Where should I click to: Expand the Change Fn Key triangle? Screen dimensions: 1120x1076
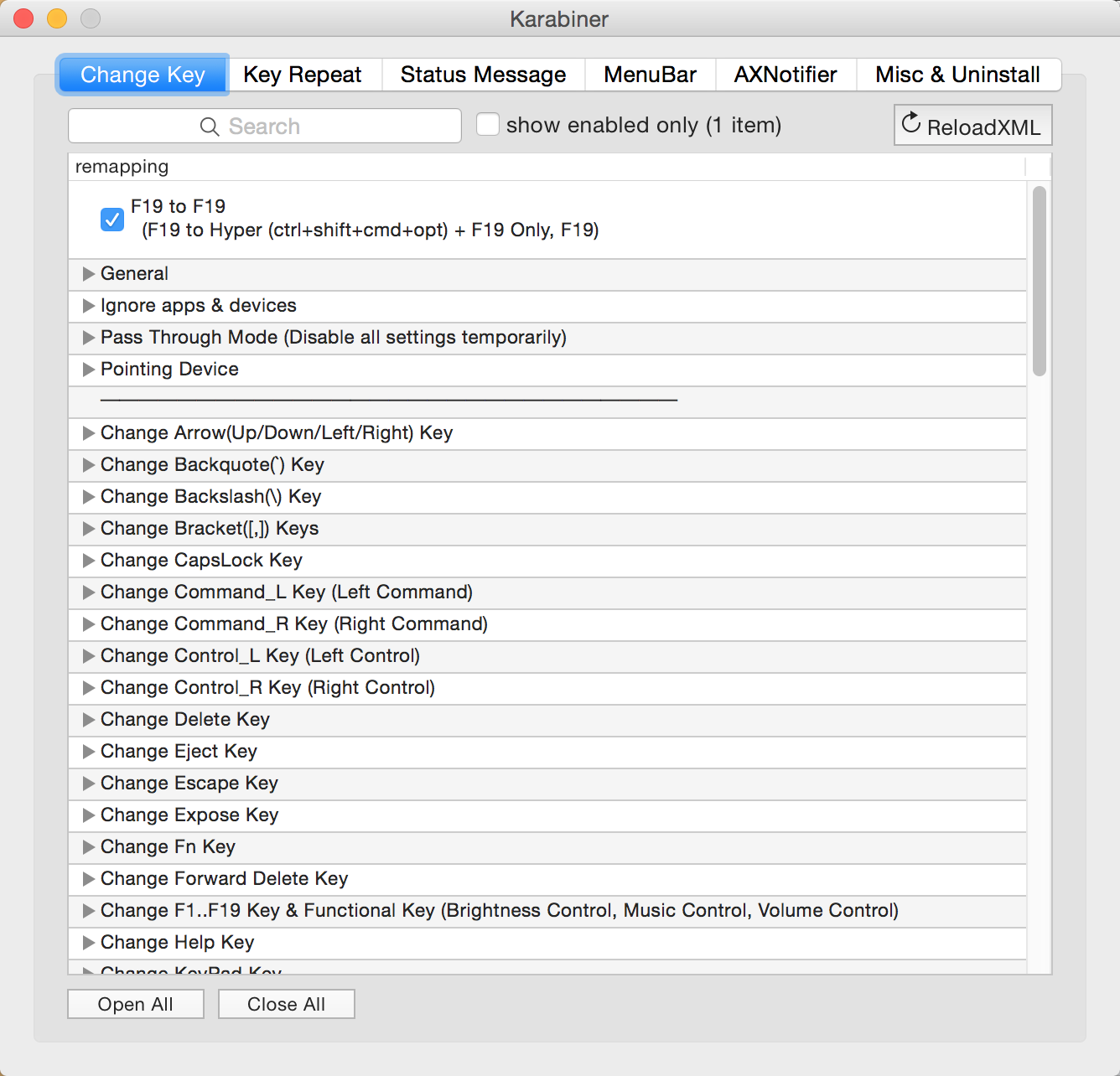point(88,847)
